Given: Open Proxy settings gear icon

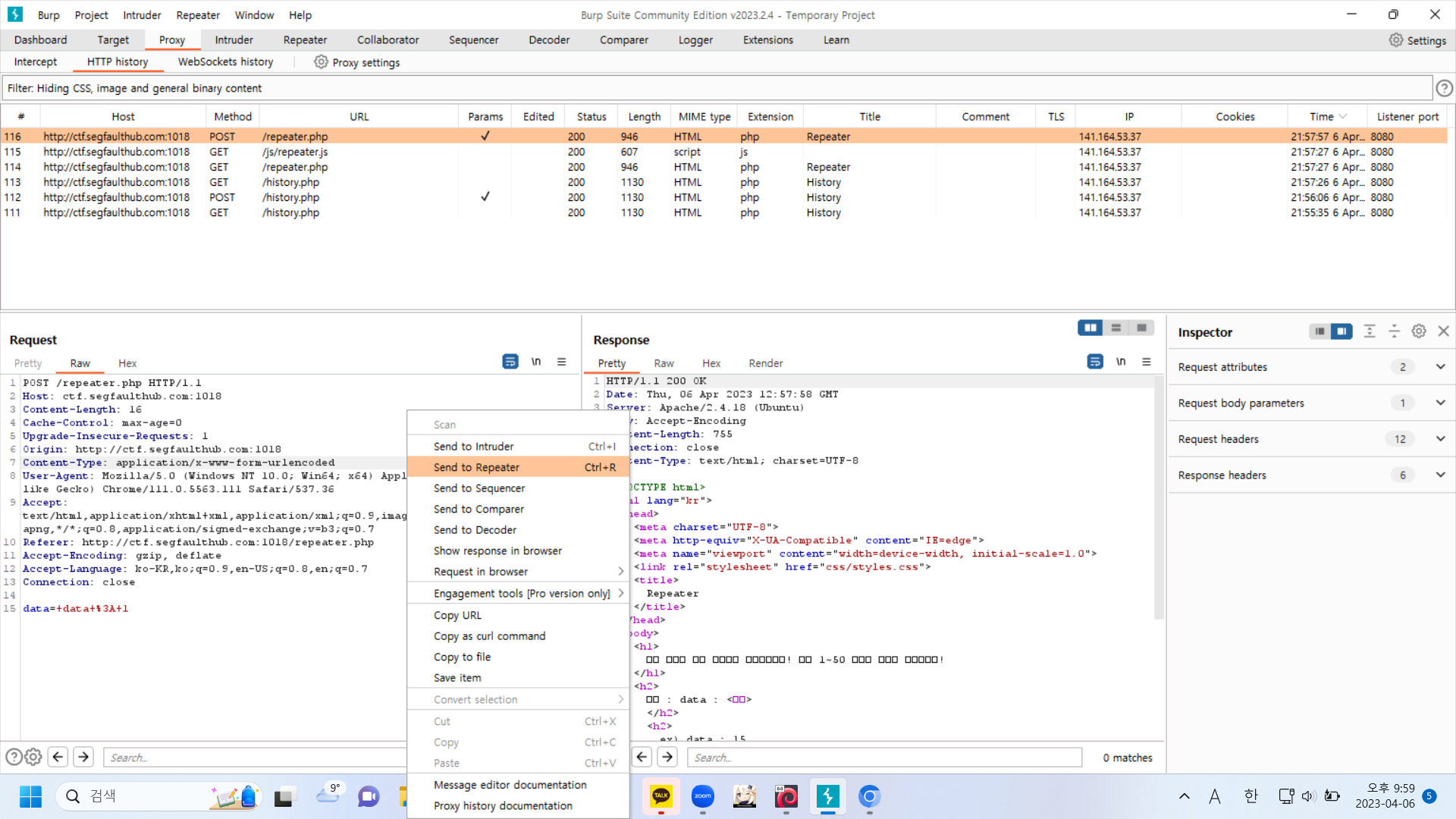Looking at the screenshot, I should (x=321, y=62).
